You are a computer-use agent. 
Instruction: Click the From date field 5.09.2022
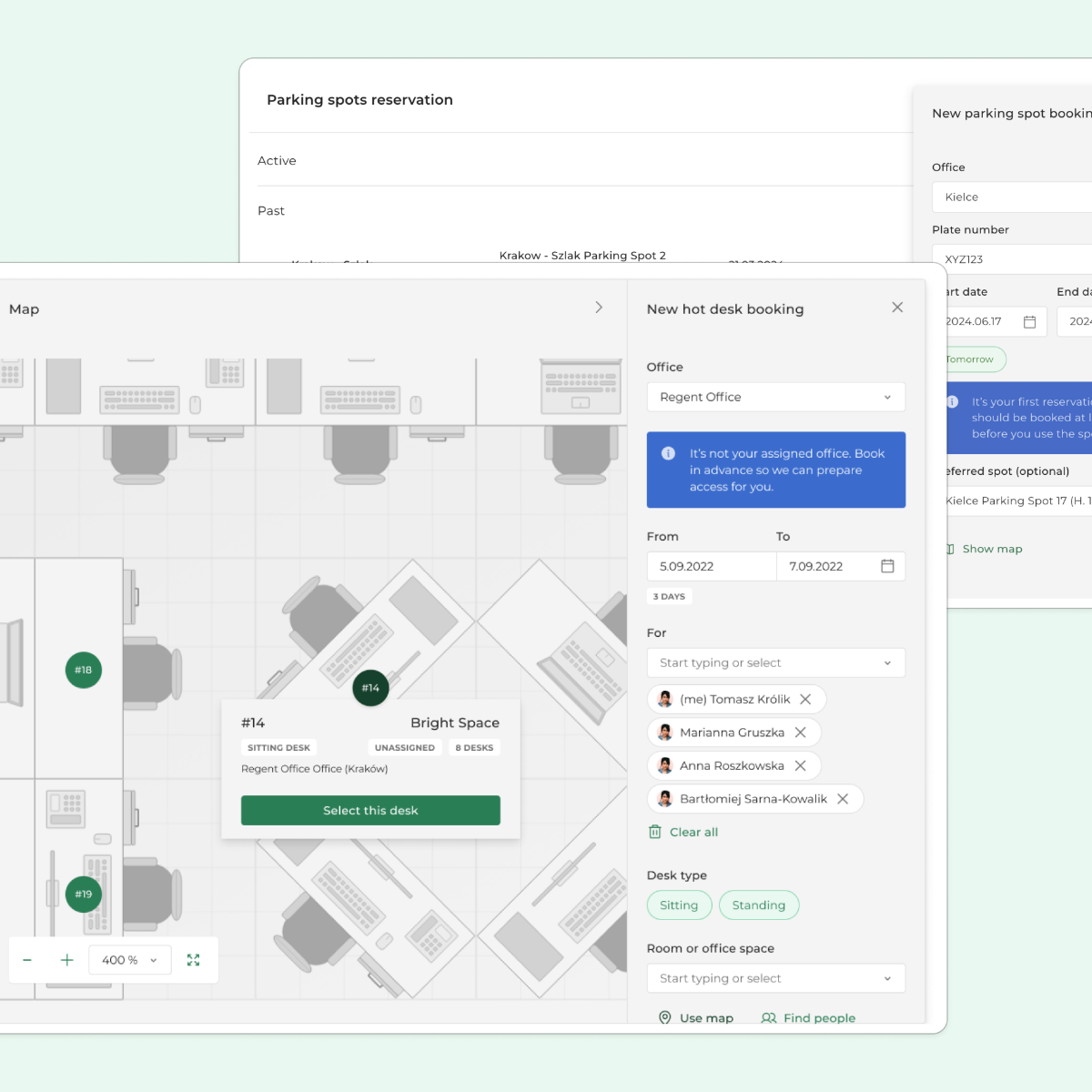coord(711,566)
